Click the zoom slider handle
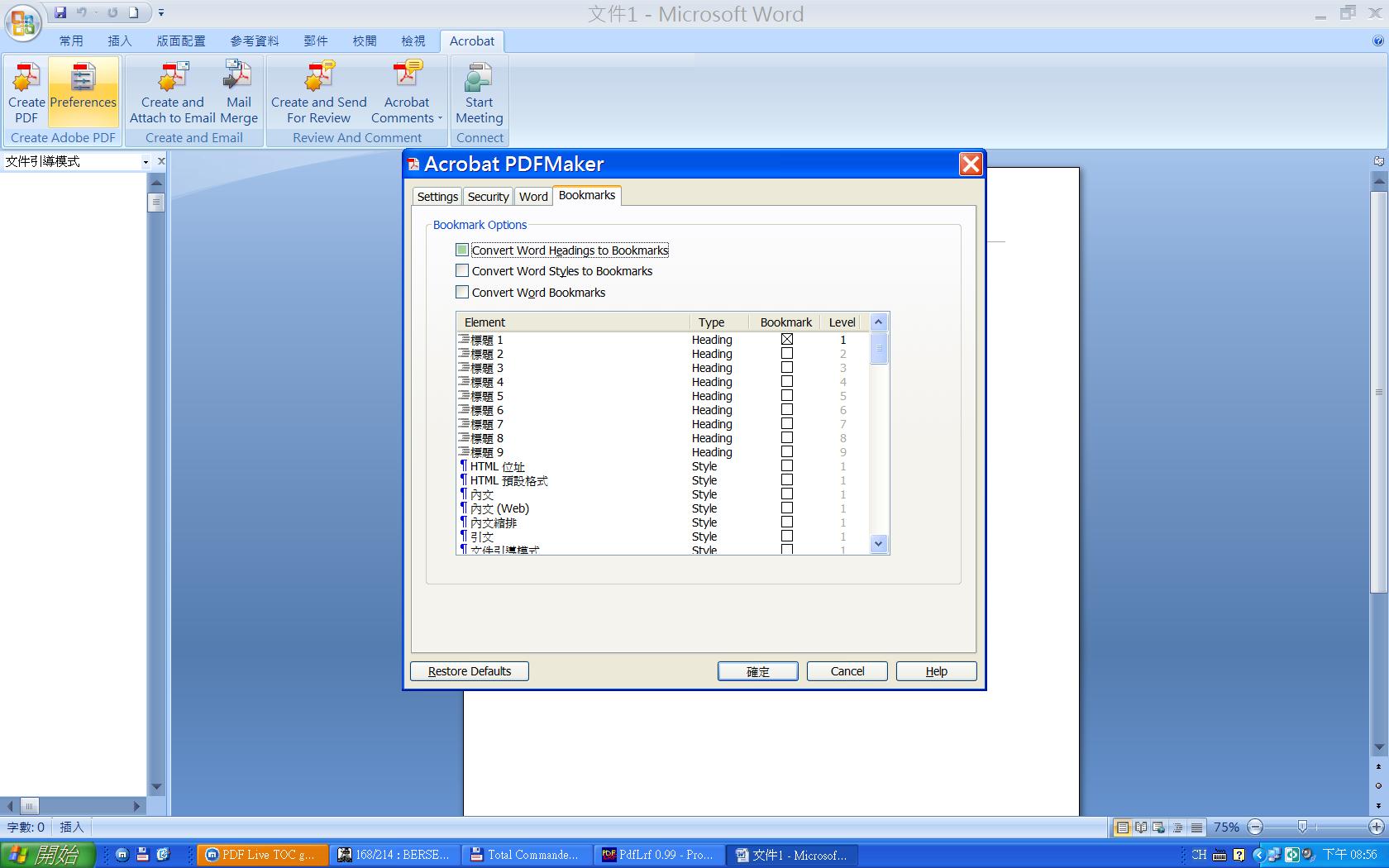1389x868 pixels. 1302,827
